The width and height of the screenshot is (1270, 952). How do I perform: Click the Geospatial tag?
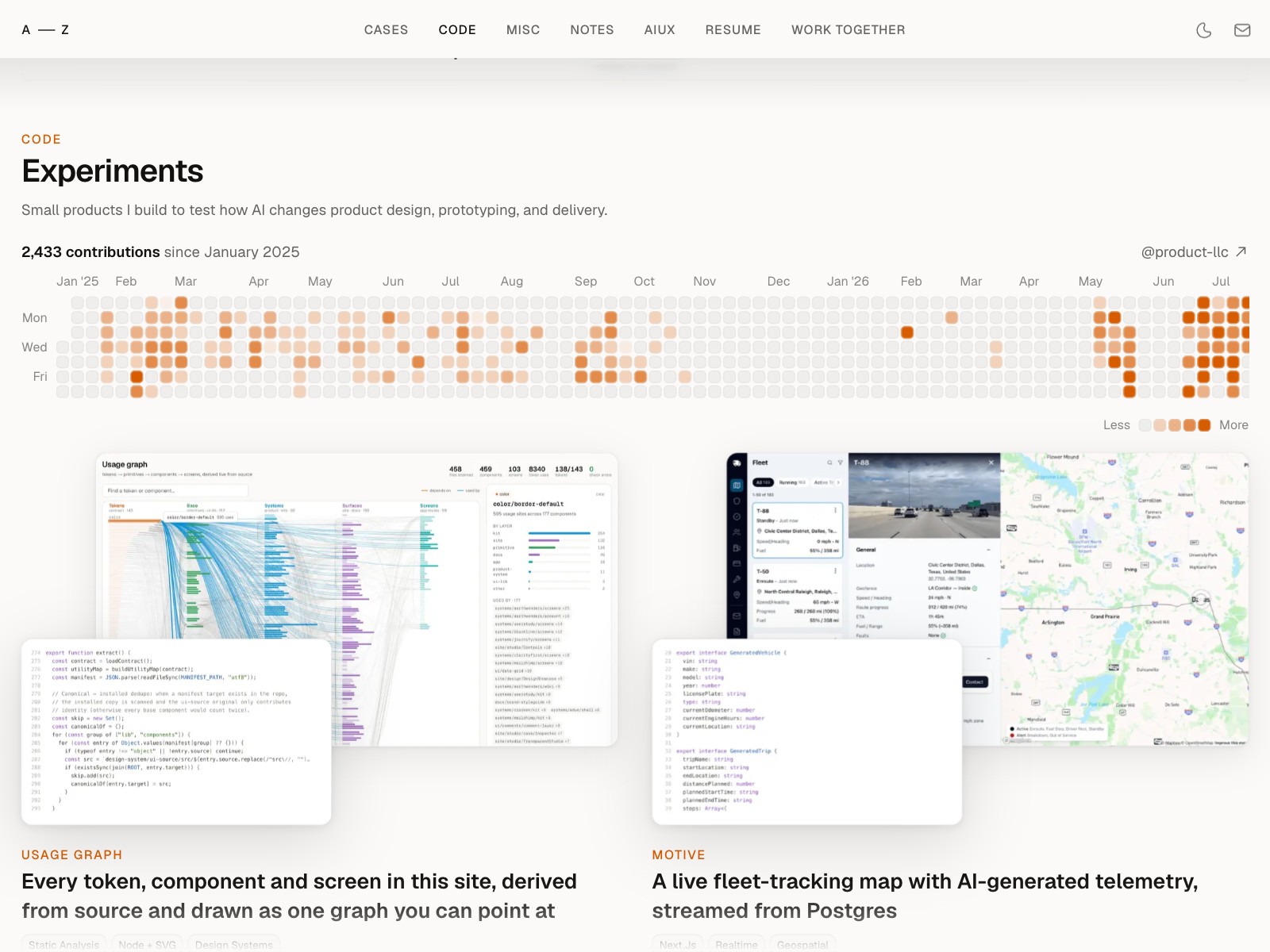[x=802, y=945]
